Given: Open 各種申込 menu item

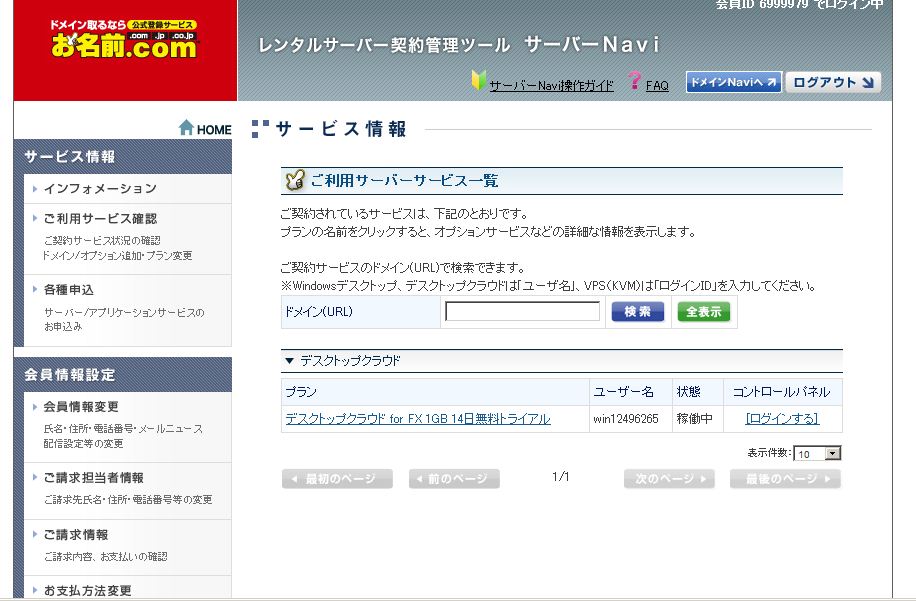Looking at the screenshot, I should tap(69, 290).
